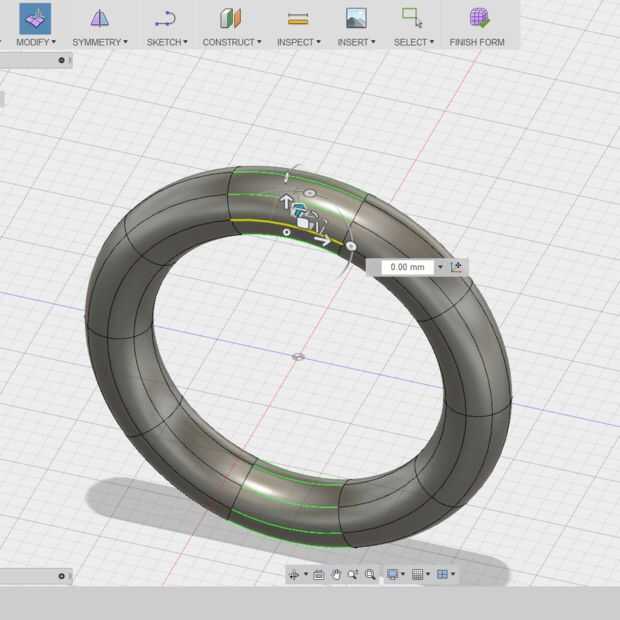This screenshot has width=620, height=620.
Task: Click the 0.00 mm distance input field
Action: [x=407, y=267]
